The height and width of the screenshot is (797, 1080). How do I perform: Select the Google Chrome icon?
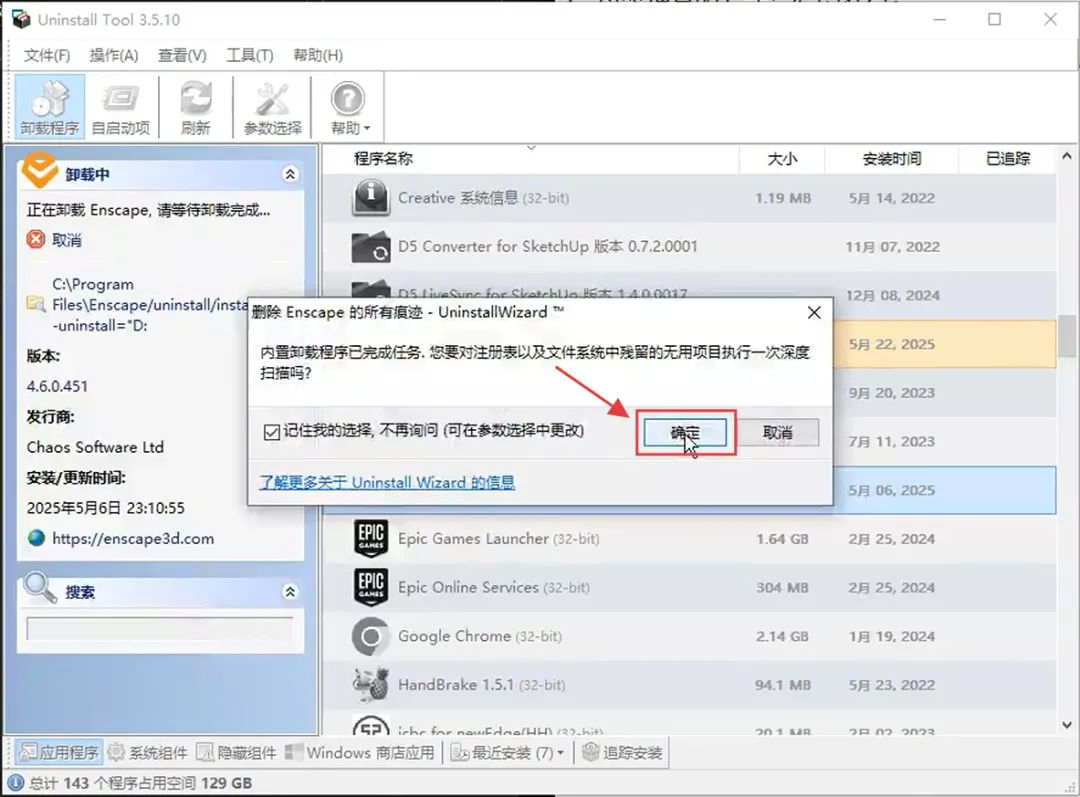[371, 636]
